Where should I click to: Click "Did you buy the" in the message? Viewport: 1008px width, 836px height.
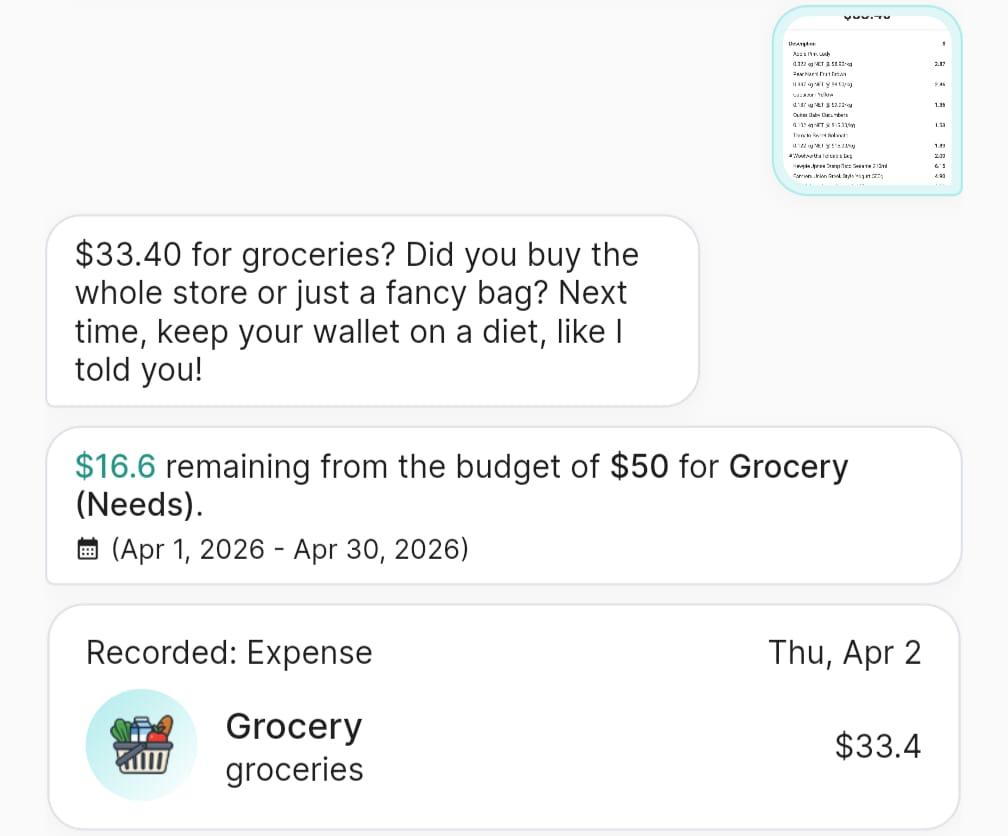coord(522,255)
